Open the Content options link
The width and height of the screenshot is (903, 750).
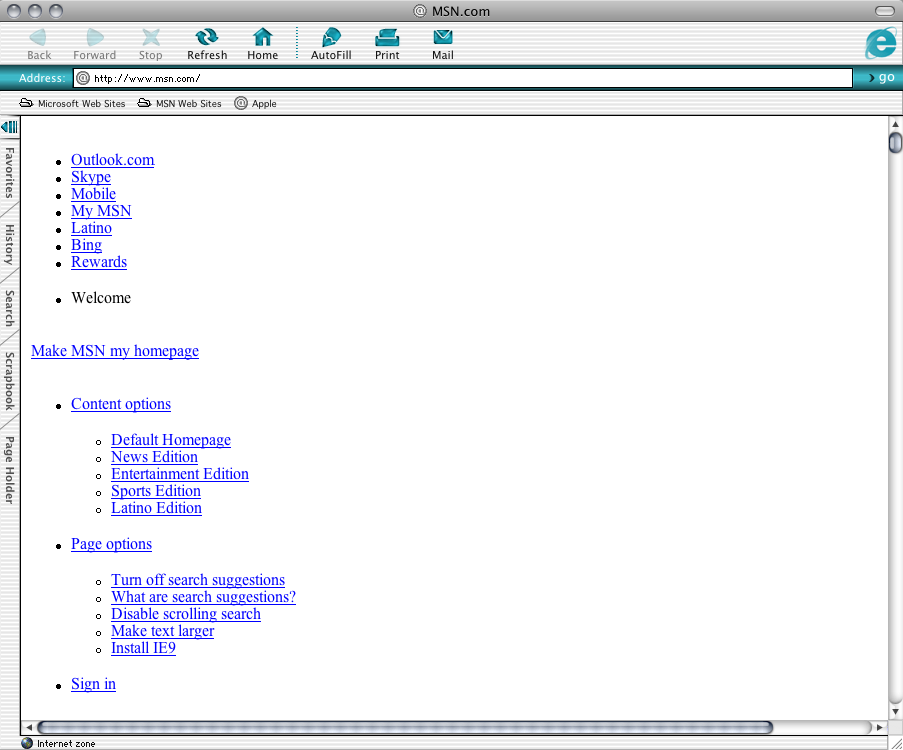coord(121,404)
